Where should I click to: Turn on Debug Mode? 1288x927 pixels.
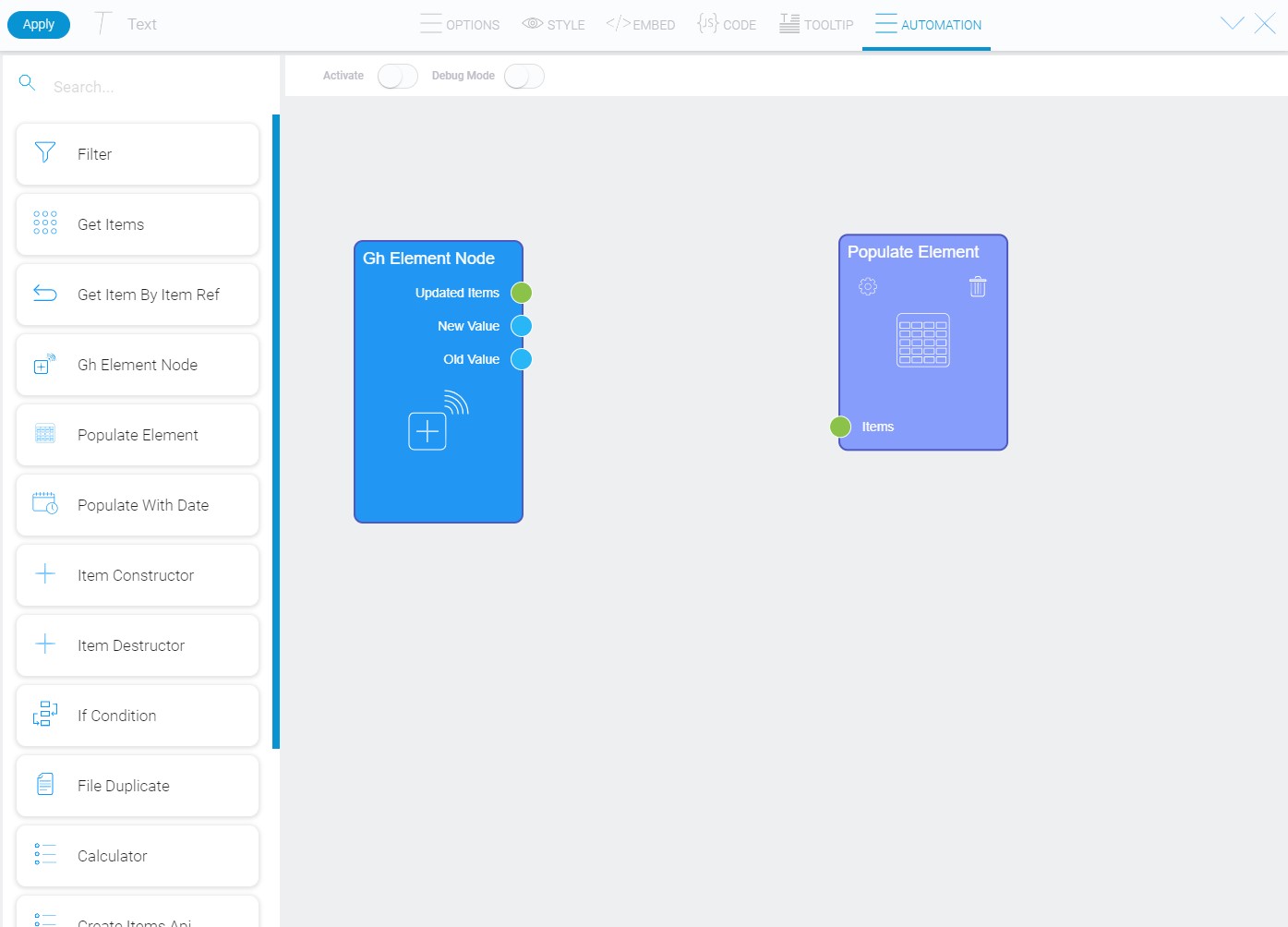coord(524,76)
